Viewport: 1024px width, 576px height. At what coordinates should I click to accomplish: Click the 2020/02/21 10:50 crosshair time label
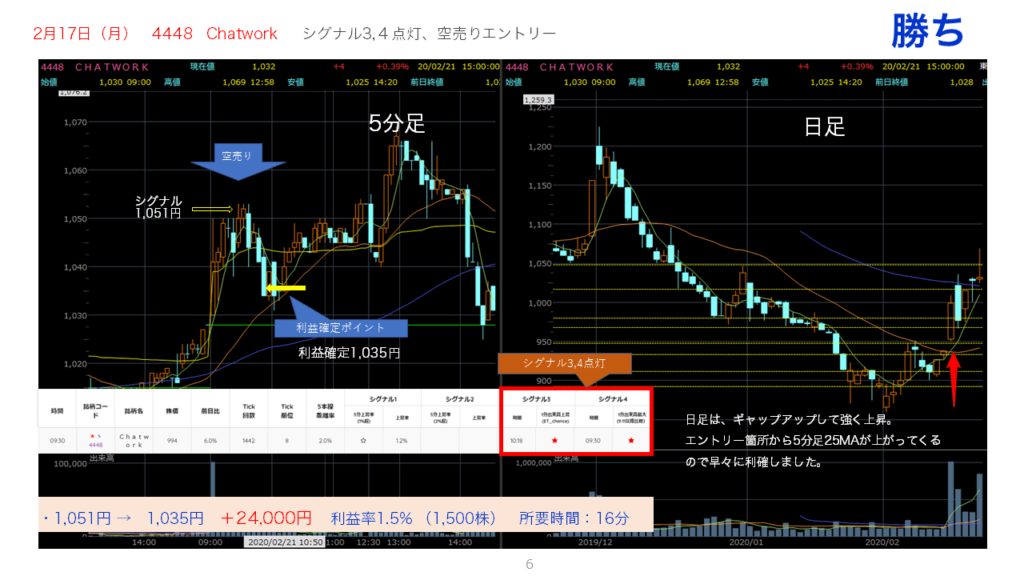pyautogui.click(x=284, y=542)
